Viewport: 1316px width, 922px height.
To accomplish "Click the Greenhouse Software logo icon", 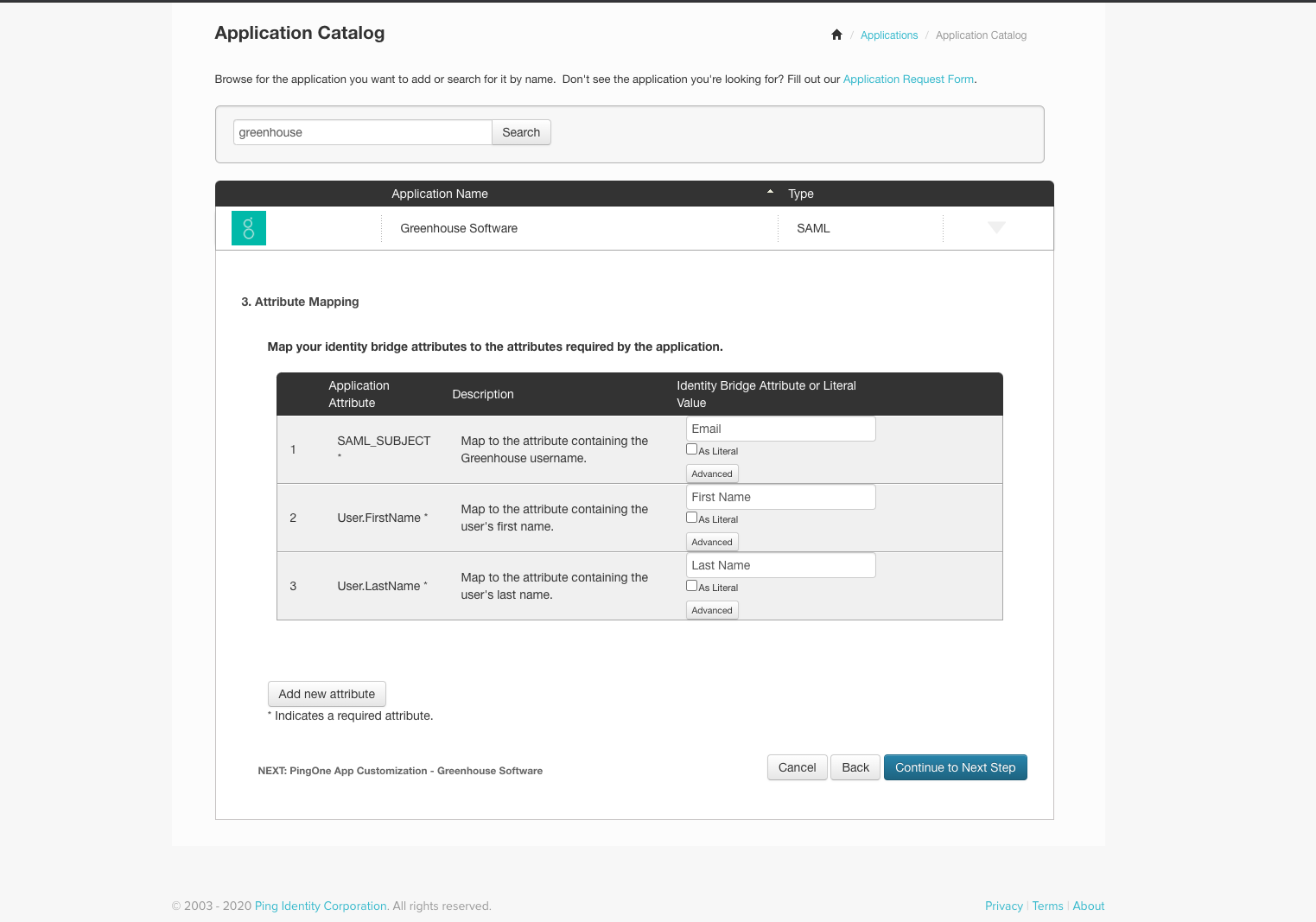I will pos(249,228).
